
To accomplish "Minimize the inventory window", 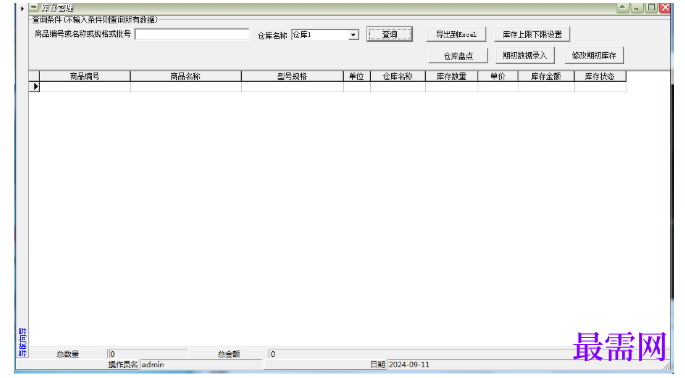I will coord(637,7).
